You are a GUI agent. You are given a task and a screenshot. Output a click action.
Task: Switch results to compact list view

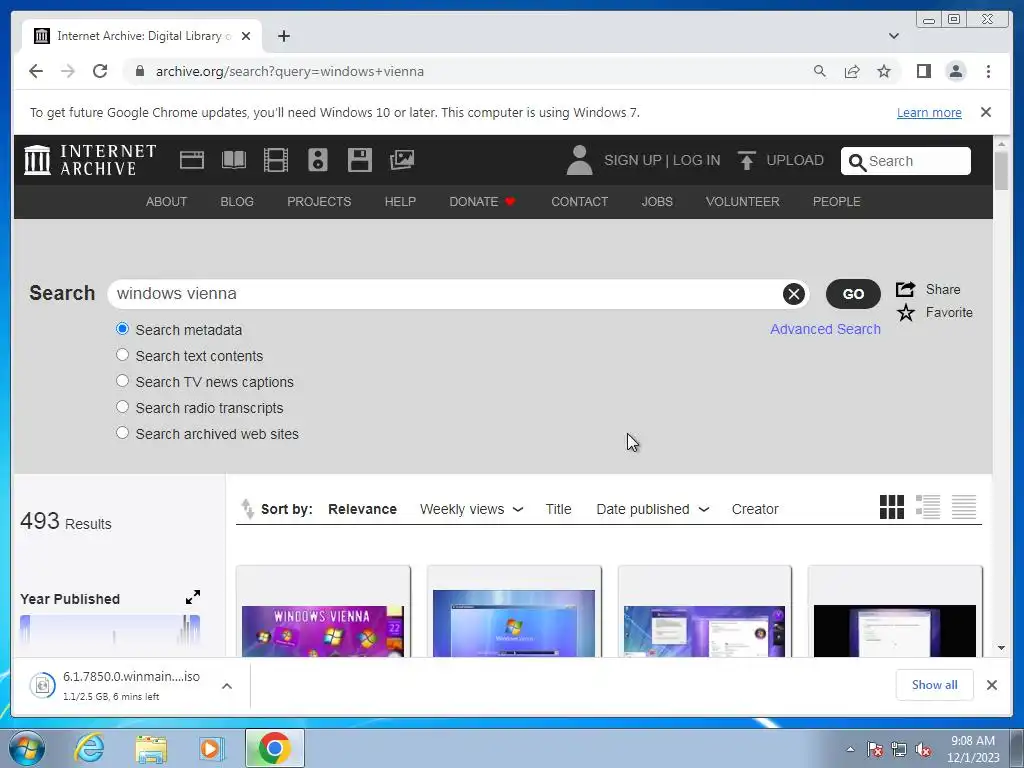tap(964, 507)
